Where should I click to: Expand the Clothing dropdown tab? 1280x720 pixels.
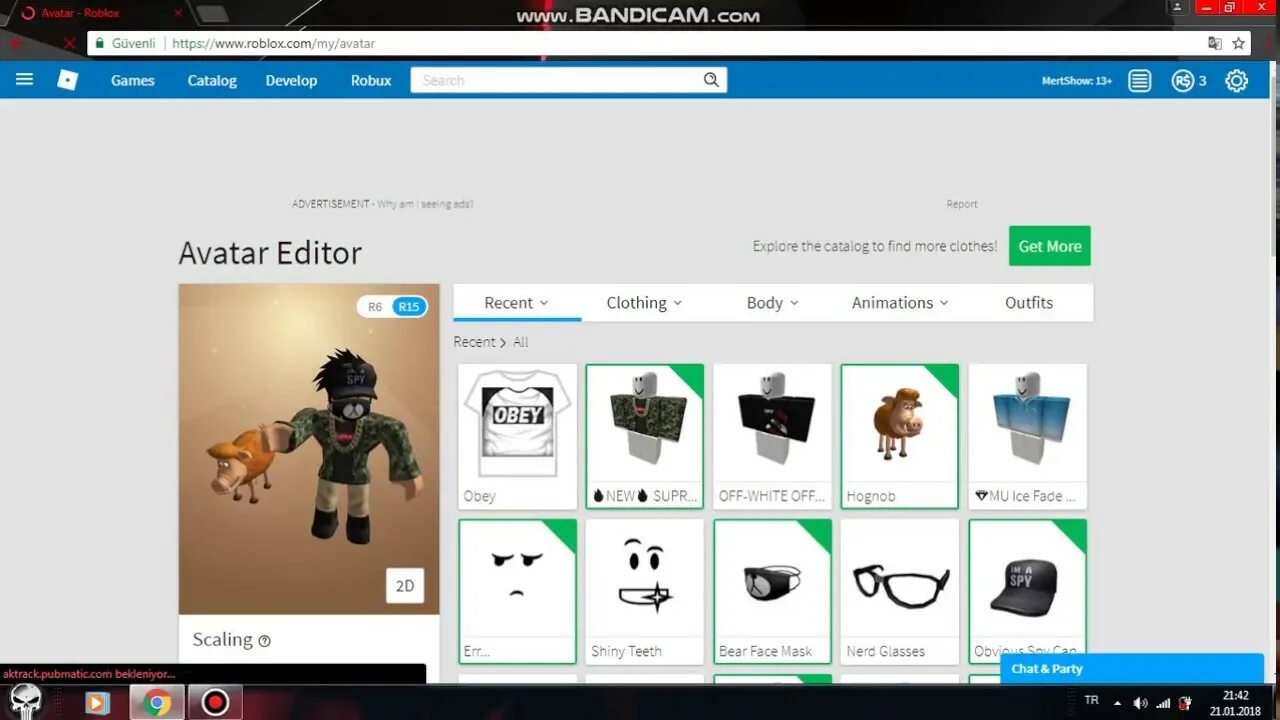tap(645, 303)
